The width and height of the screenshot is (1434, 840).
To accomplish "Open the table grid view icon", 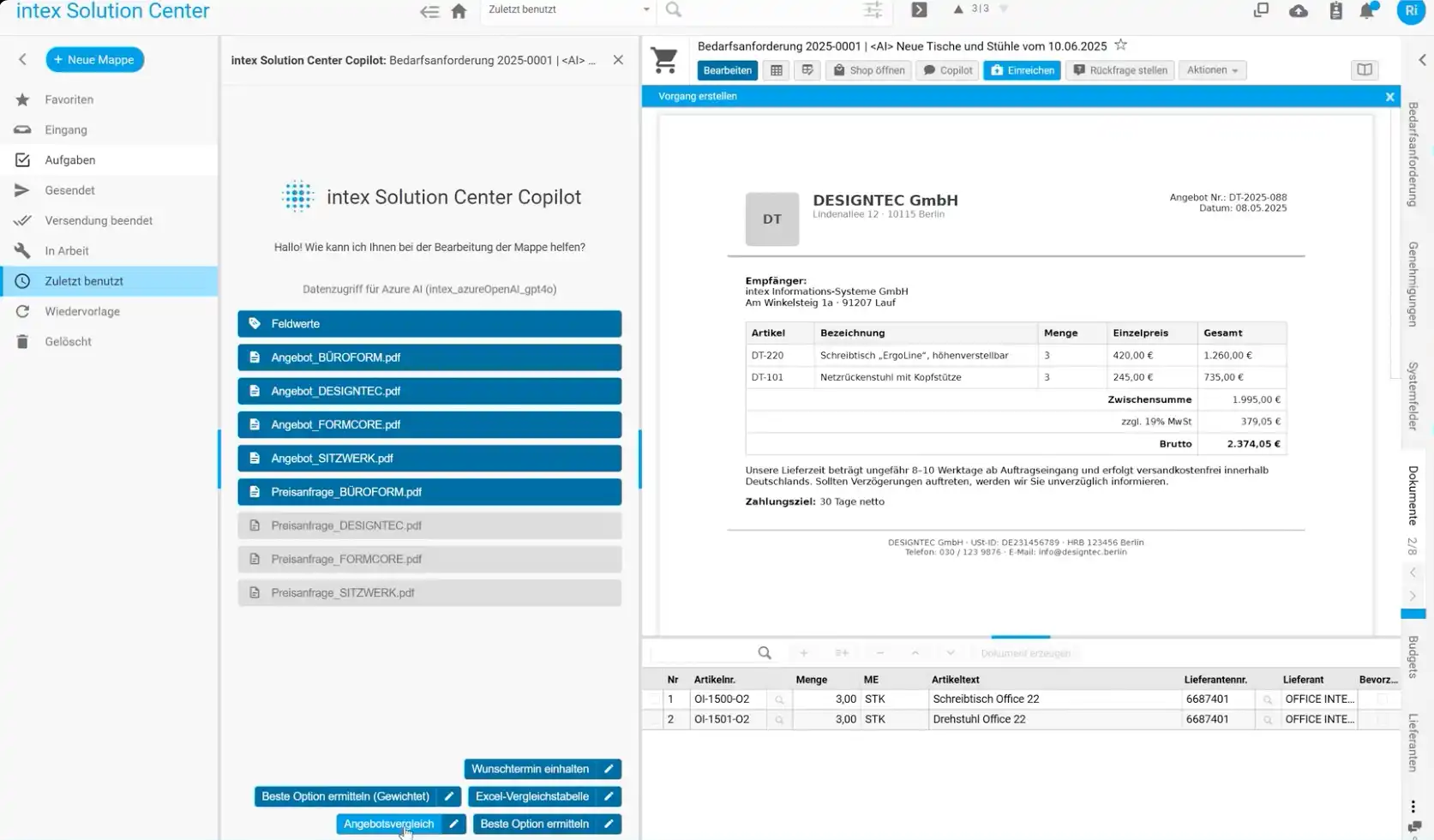I will coord(777,70).
